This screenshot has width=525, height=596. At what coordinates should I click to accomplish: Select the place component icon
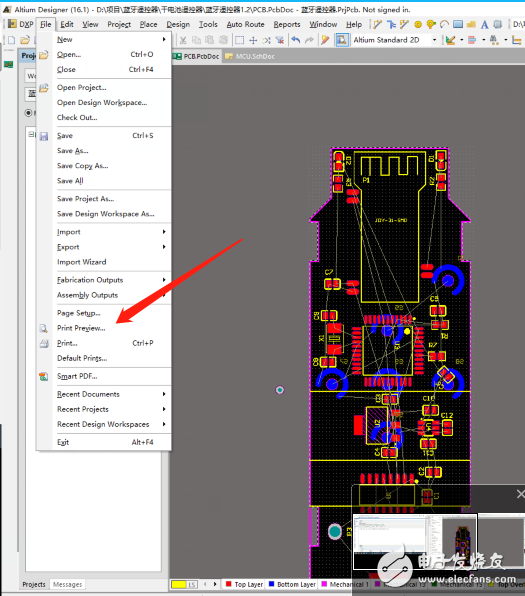[x=498, y=24]
